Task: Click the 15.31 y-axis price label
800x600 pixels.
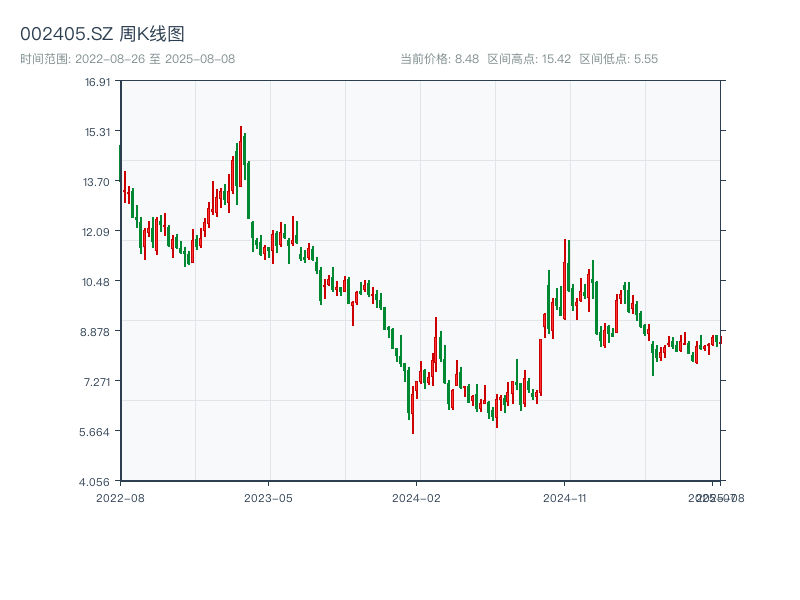Action: pyautogui.click(x=97, y=131)
